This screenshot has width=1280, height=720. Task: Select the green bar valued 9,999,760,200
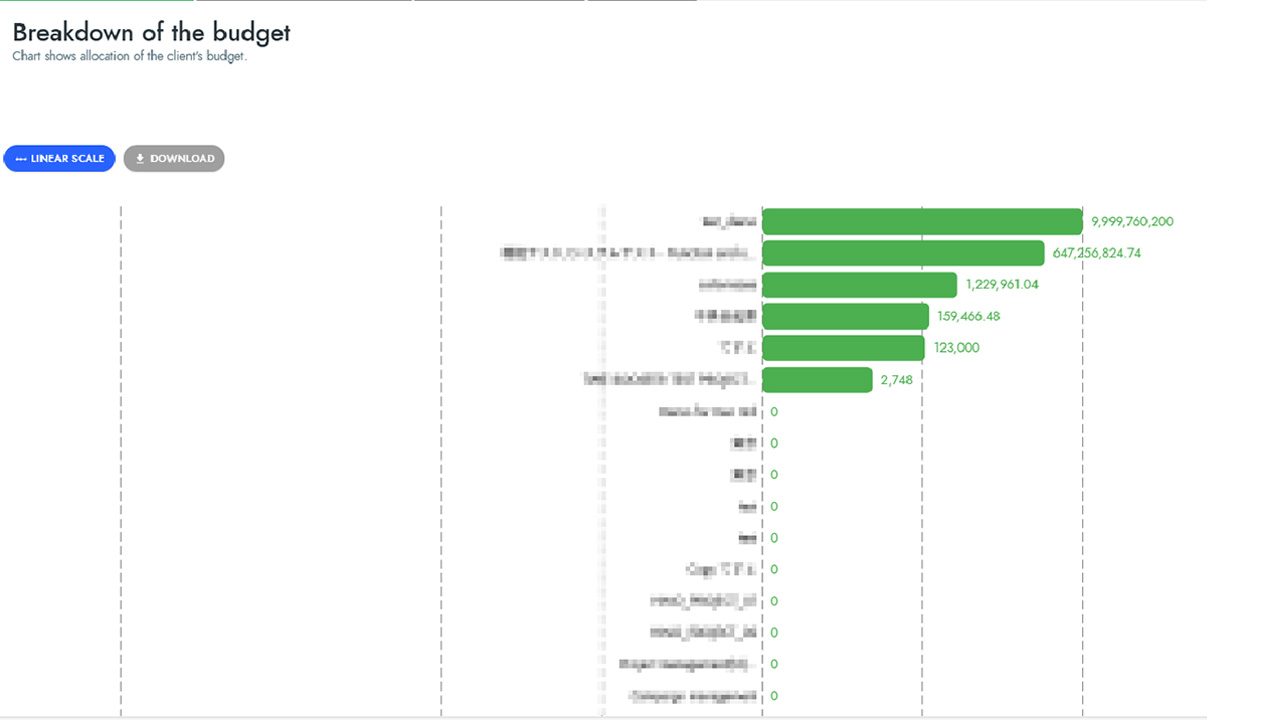(921, 222)
